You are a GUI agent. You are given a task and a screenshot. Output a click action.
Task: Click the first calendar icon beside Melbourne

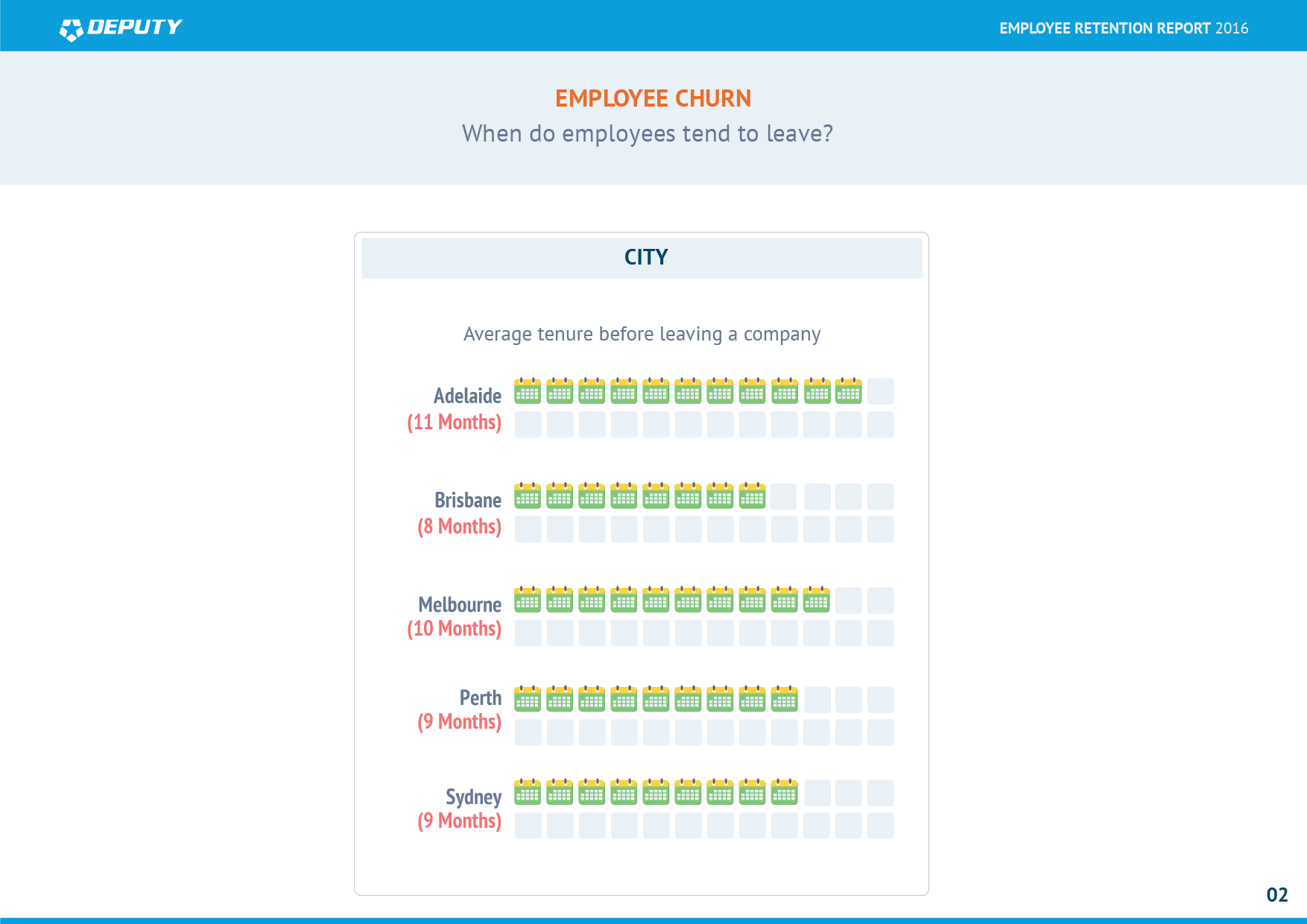click(528, 600)
